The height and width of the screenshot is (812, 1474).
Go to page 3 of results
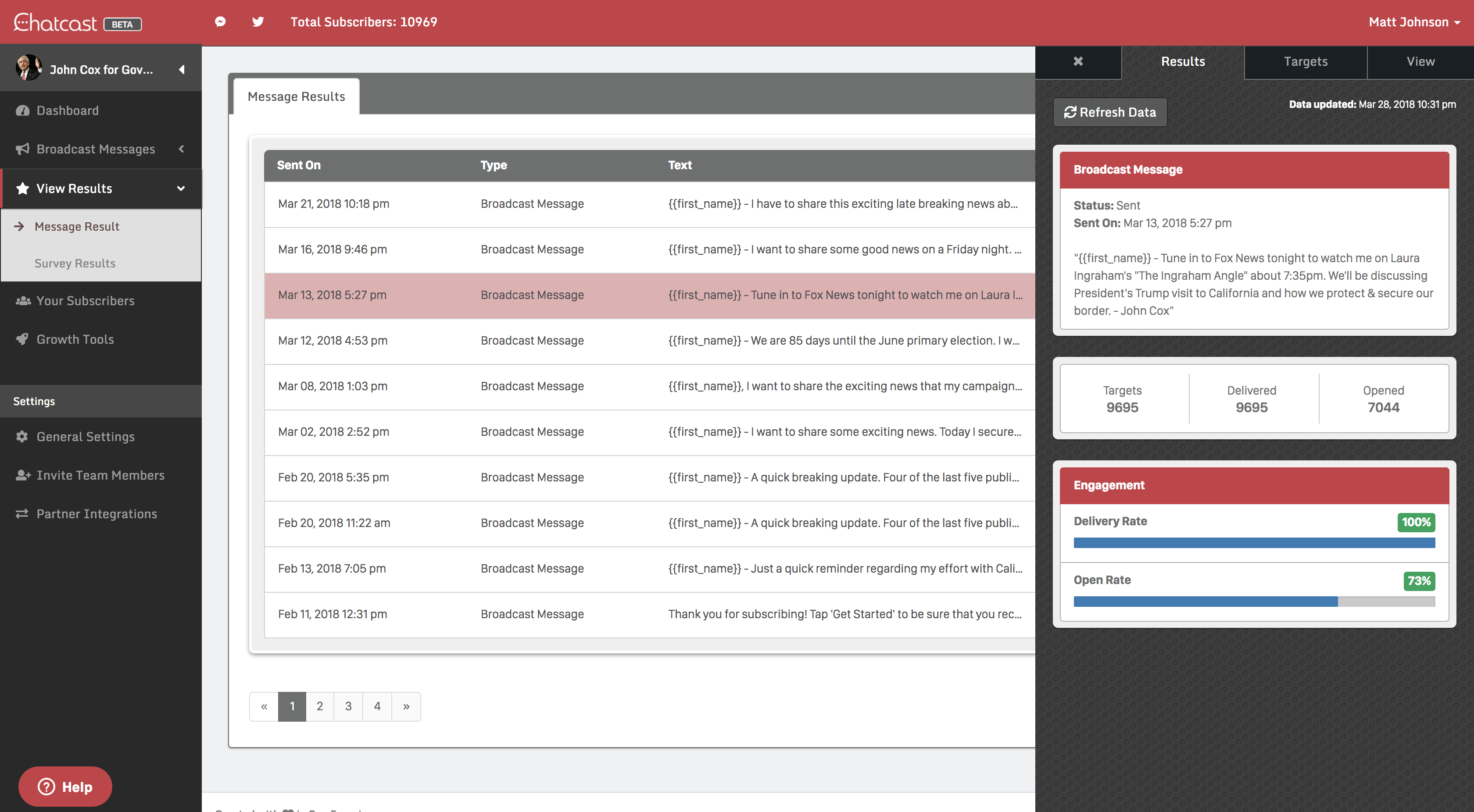pos(348,706)
